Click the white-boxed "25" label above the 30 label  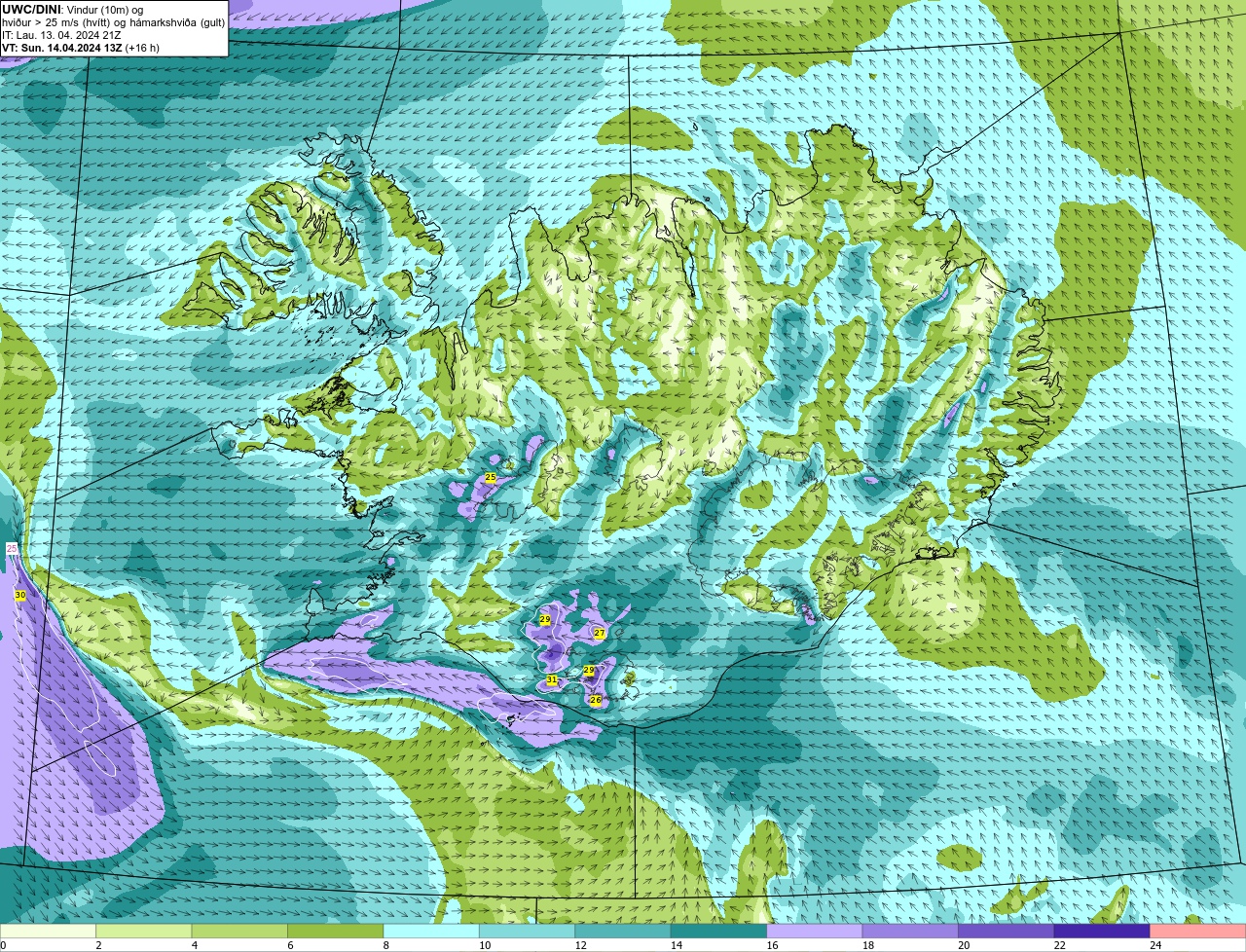[x=12, y=549]
